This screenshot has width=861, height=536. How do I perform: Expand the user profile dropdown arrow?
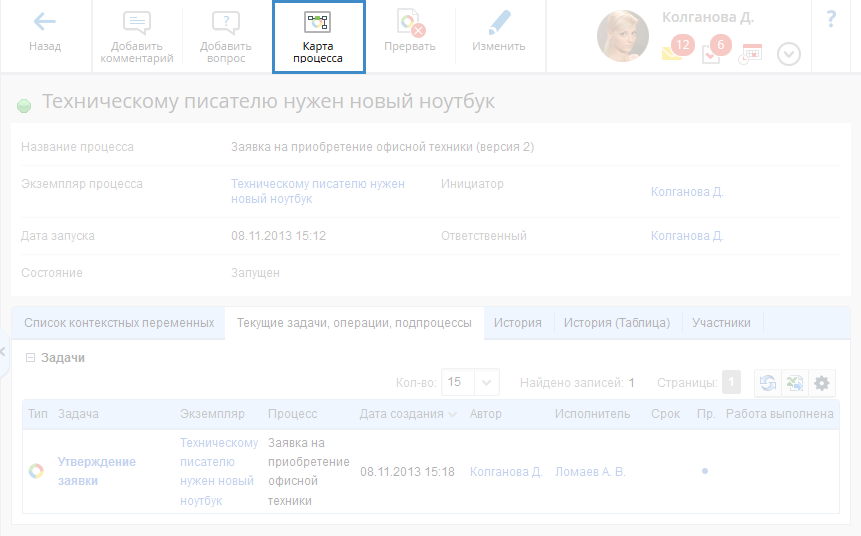(789, 54)
